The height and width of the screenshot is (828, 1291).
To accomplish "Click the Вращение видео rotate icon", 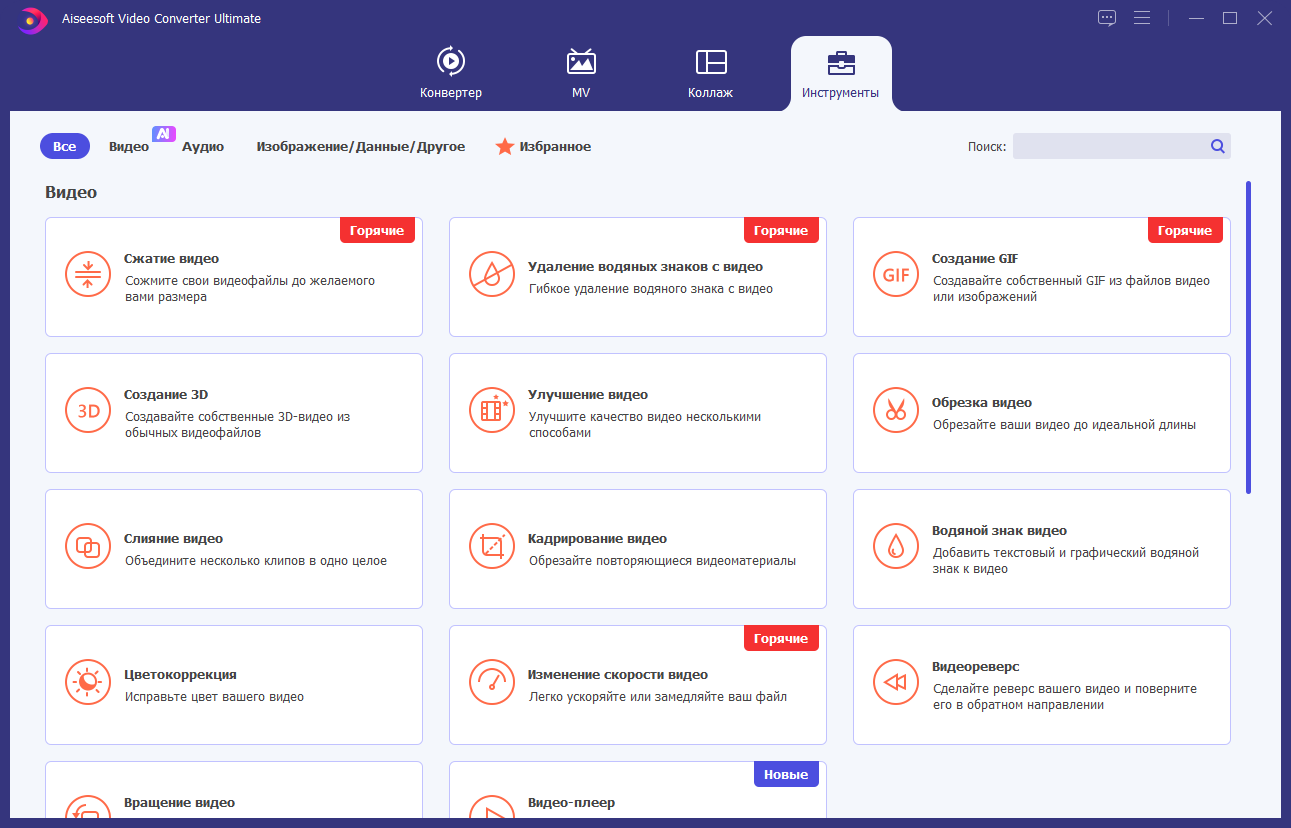I will (x=89, y=806).
